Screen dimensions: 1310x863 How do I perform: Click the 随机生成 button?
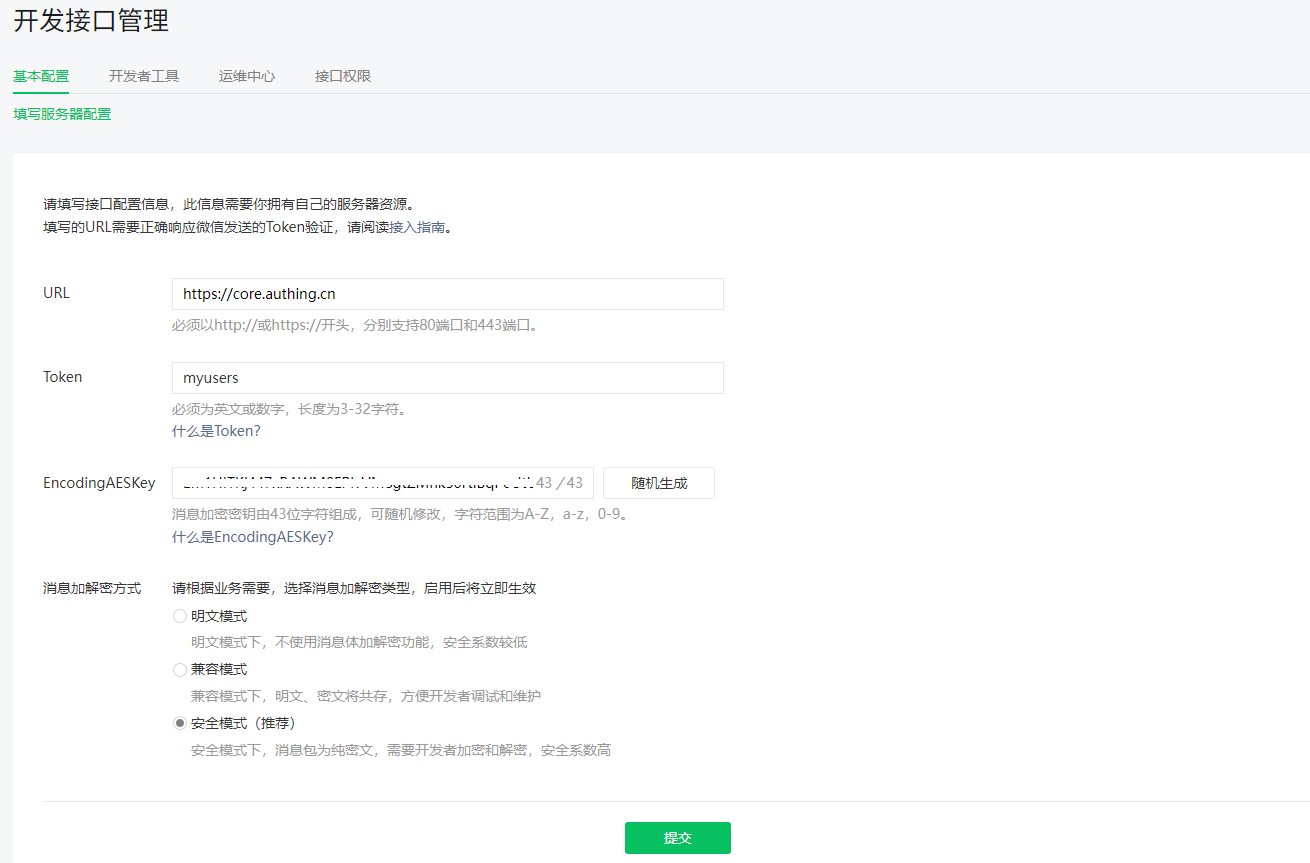click(659, 483)
